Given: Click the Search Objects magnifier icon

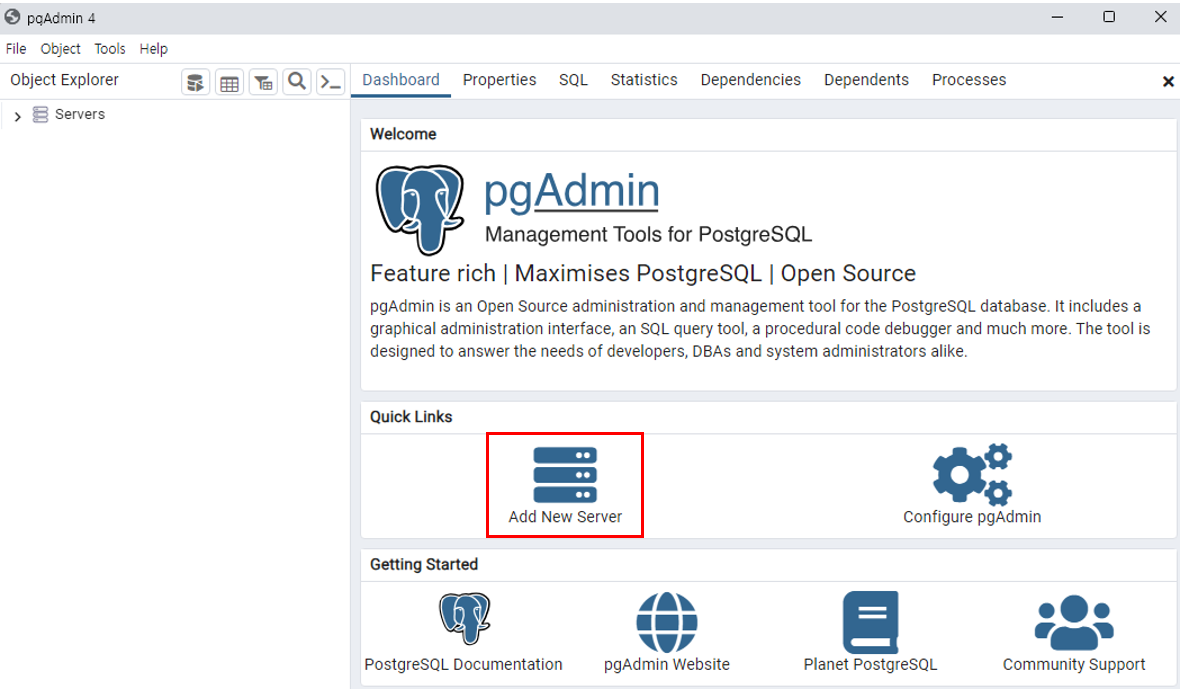Looking at the screenshot, I should [297, 81].
